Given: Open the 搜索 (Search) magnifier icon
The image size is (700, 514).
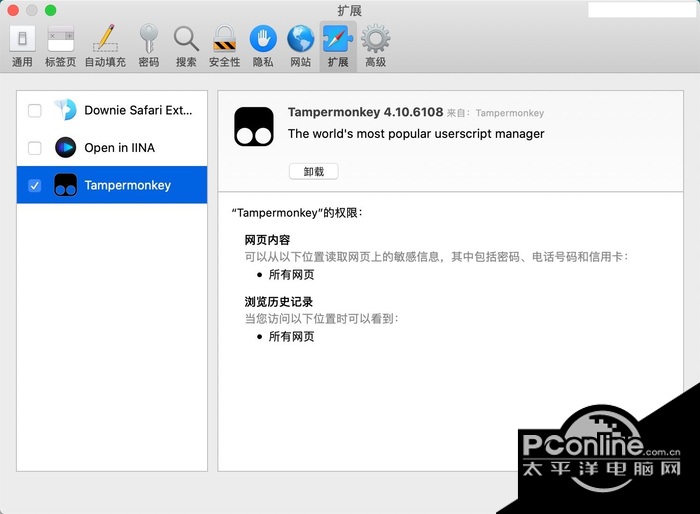Looking at the screenshot, I should [186, 39].
